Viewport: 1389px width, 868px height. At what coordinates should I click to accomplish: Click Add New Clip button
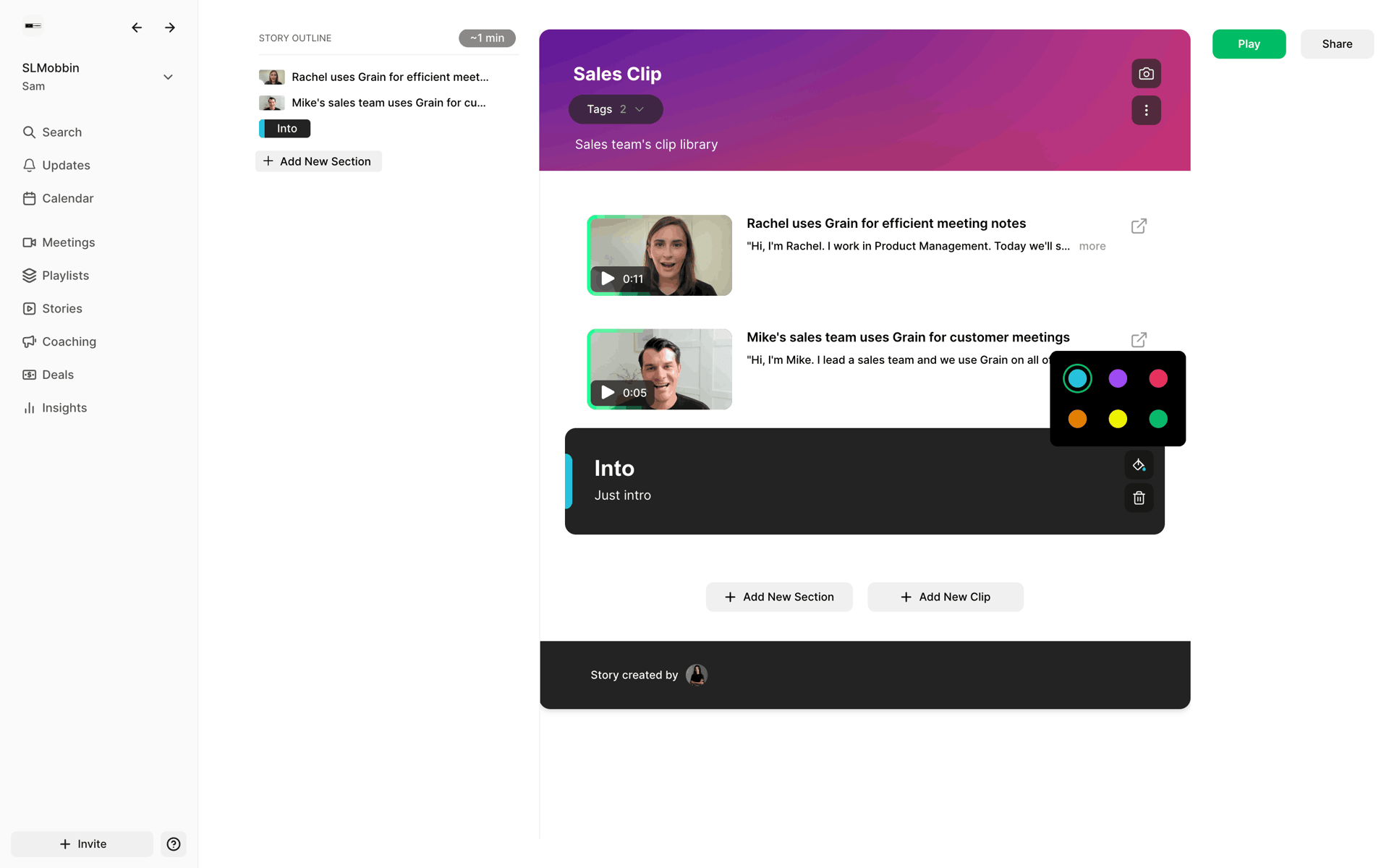[x=946, y=597]
